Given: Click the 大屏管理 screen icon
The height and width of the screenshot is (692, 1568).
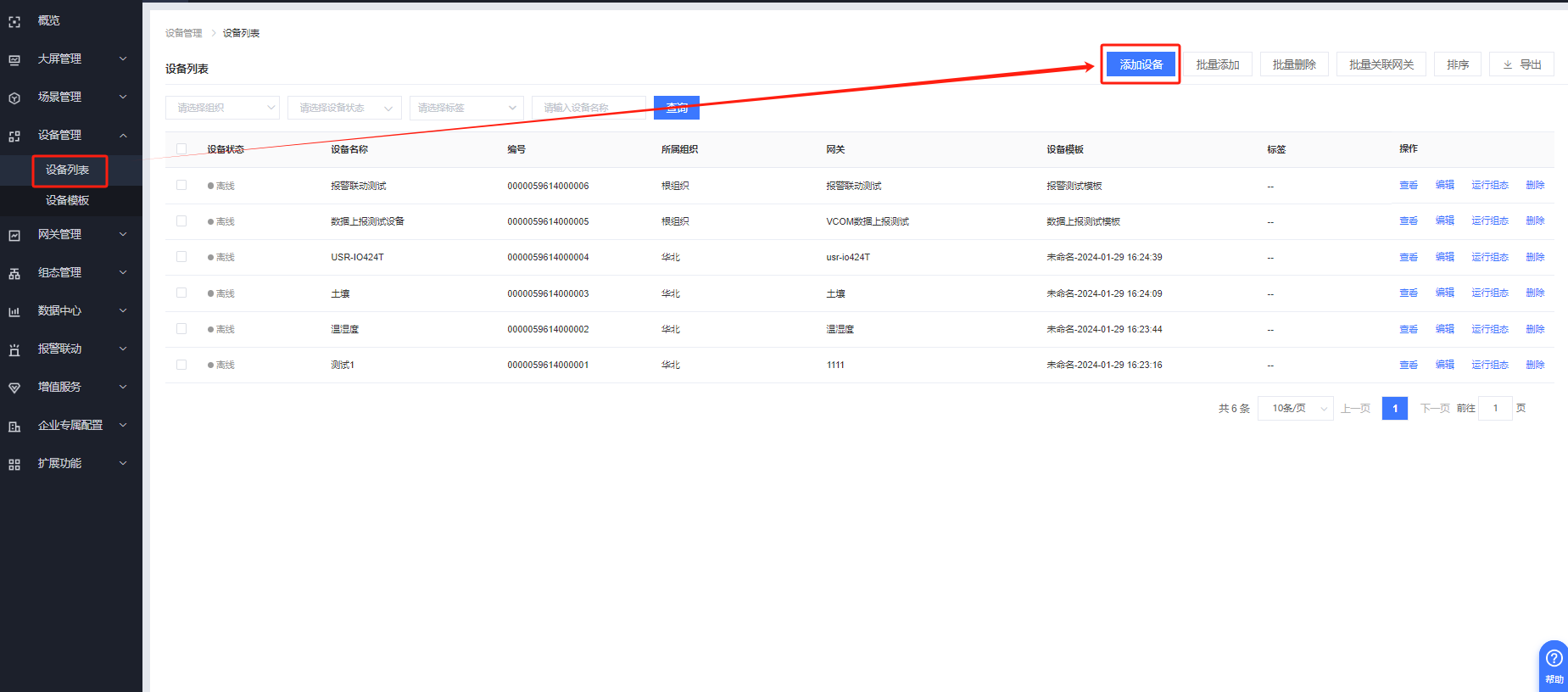Looking at the screenshot, I should [14, 59].
